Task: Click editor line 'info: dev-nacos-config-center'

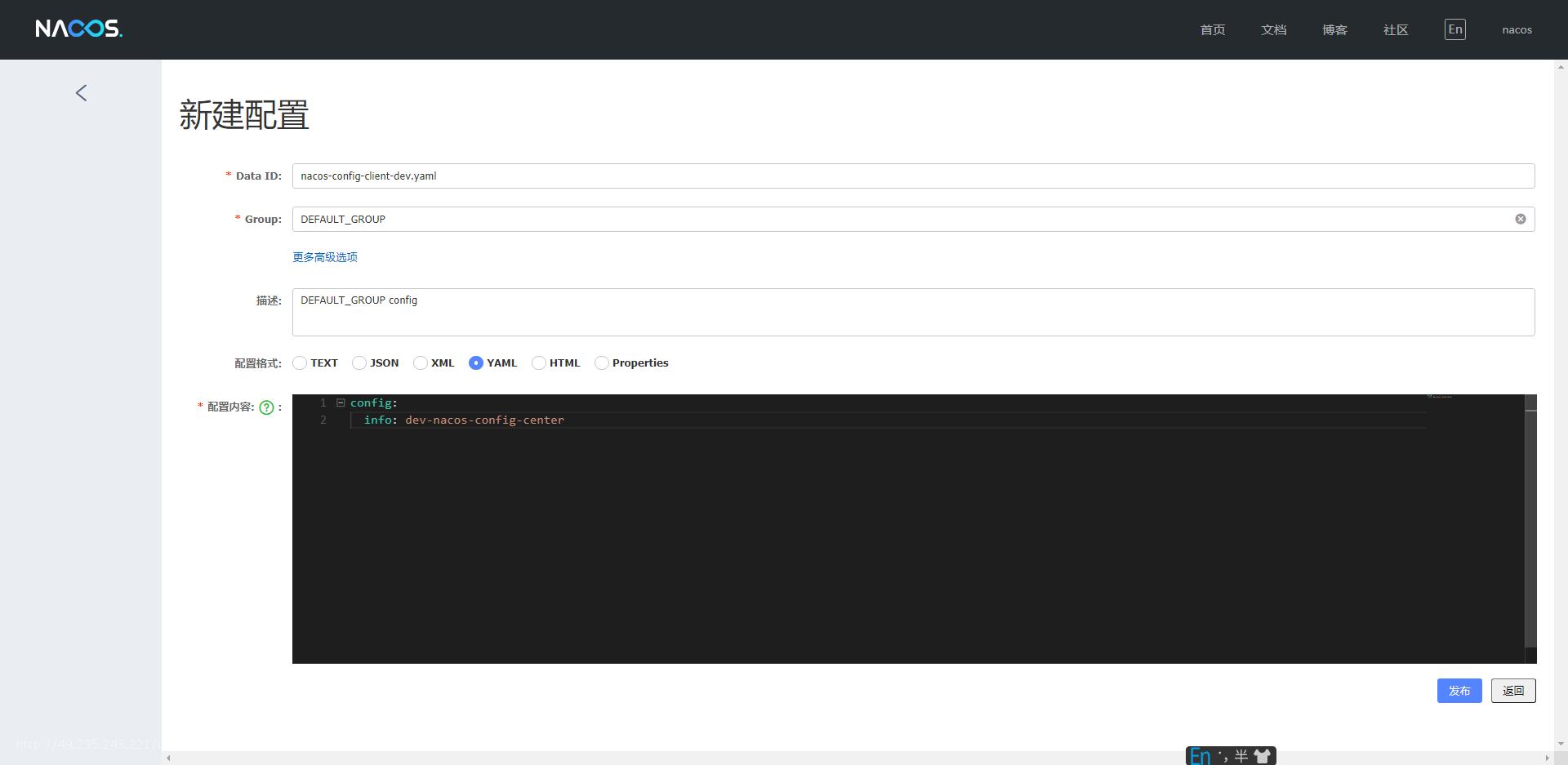Action: [x=464, y=420]
